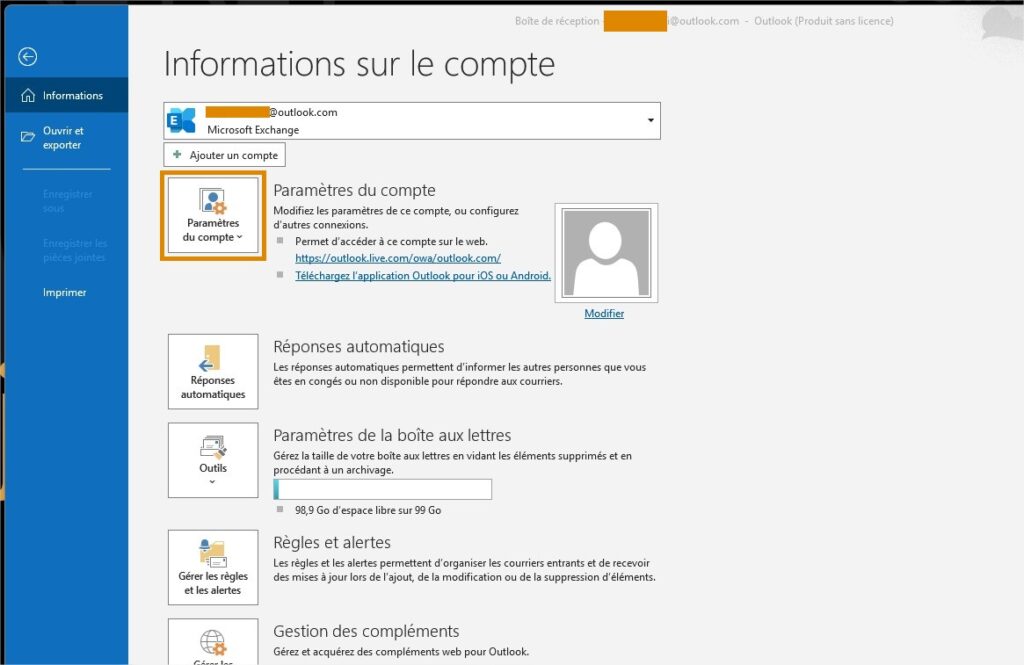
Task: Open the Informations tab in the sidebar
Action: pyautogui.click(x=72, y=96)
